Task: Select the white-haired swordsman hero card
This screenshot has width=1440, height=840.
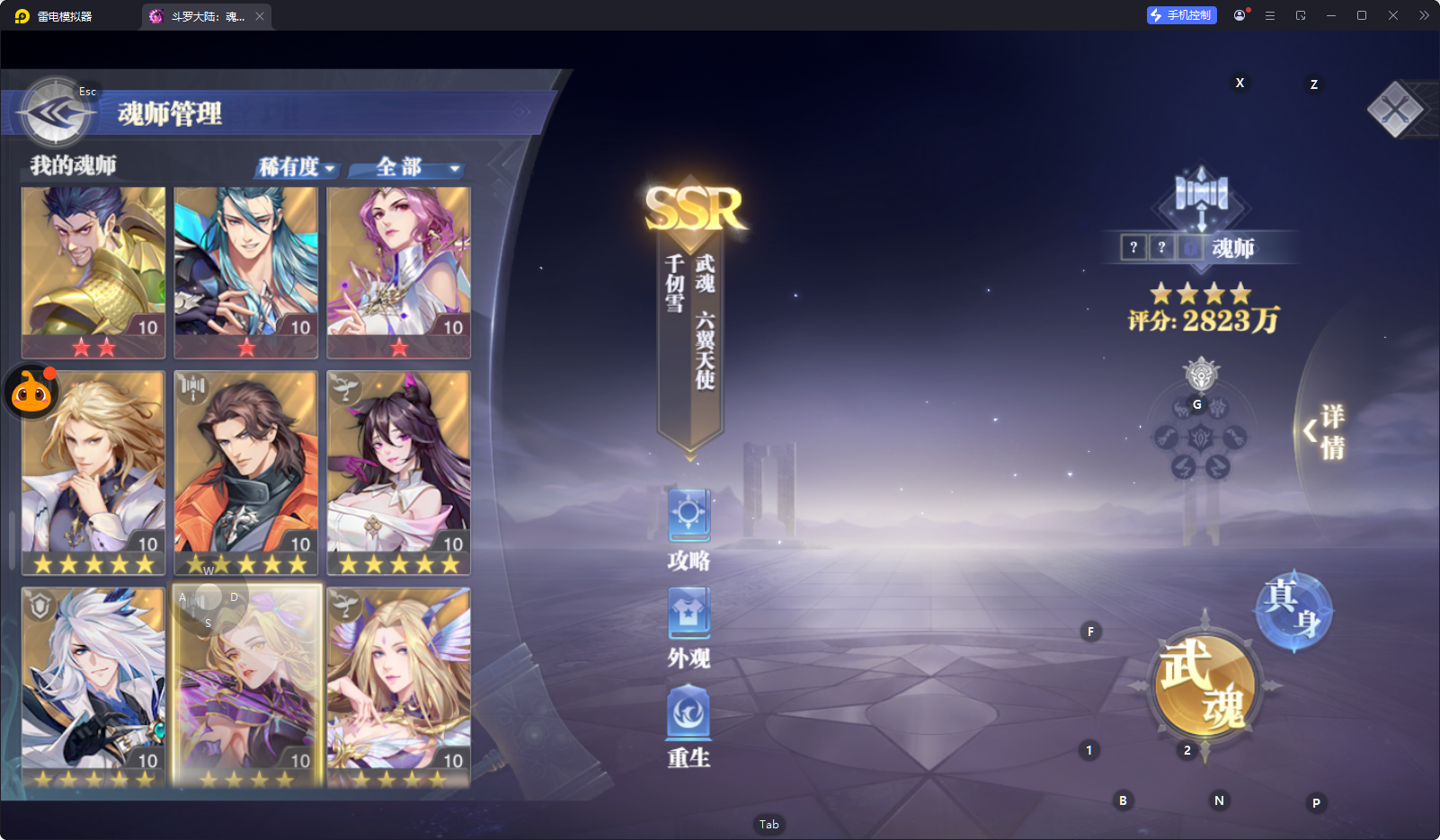Action: point(93,688)
